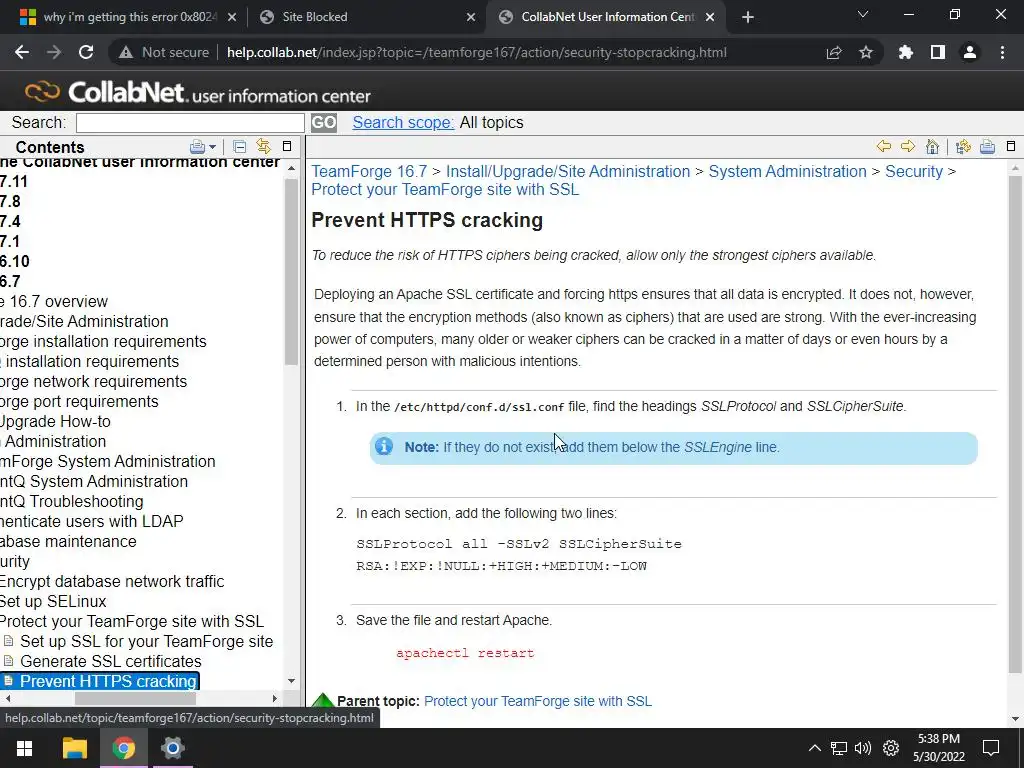Image resolution: width=1024 pixels, height=768 pixels.
Task: Open Chrome three-dot menu
Action: [x=1002, y=52]
